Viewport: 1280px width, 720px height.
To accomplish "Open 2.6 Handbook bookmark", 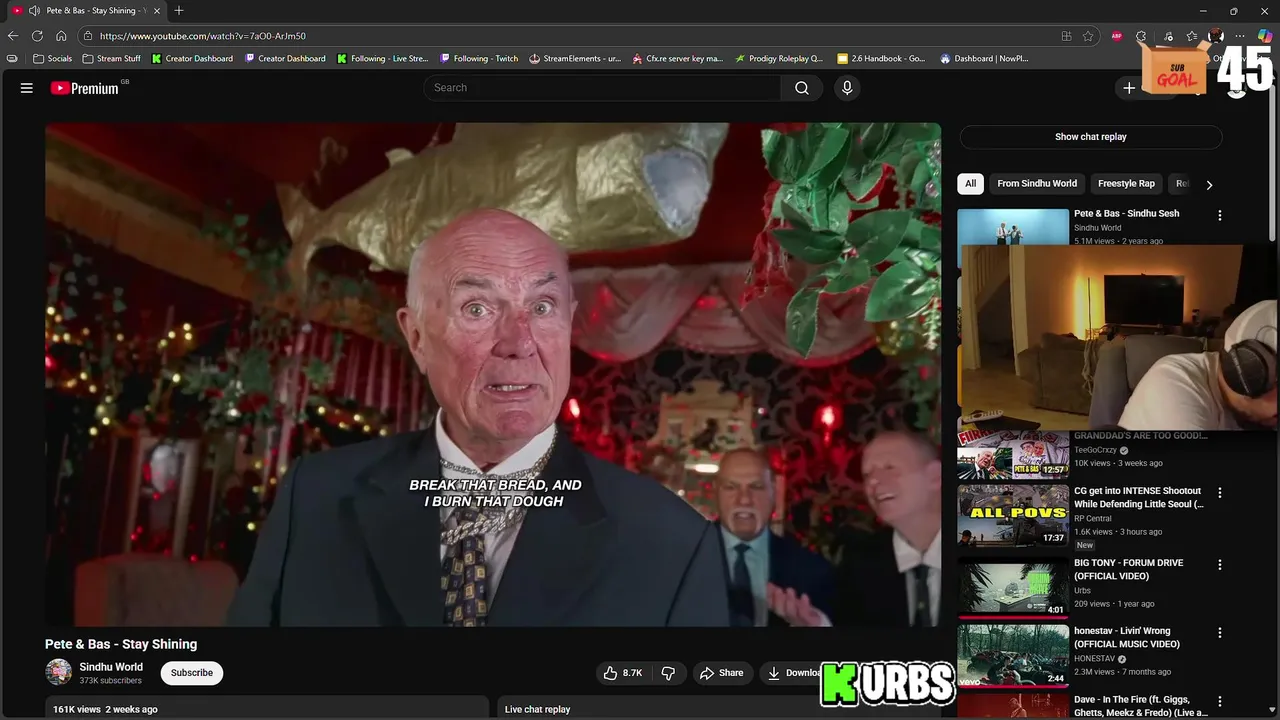I will 882,59.
